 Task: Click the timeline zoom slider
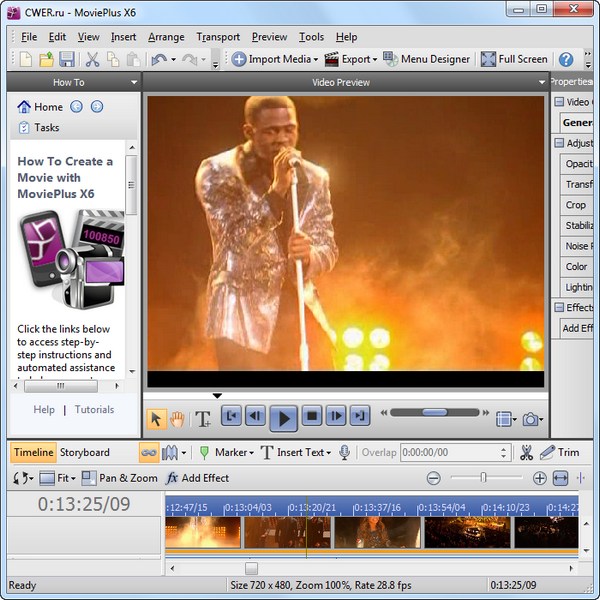point(484,478)
